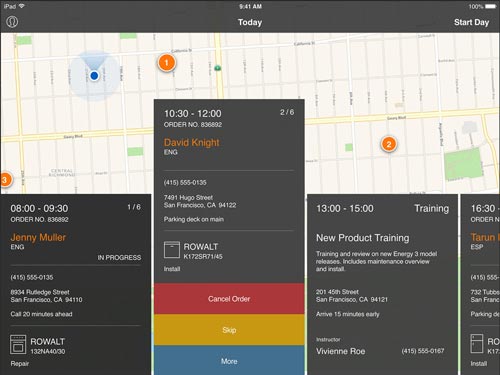Tap the refrigerator icon on the 16:30 card
This screenshot has width=500, height=375.
(x=476, y=344)
